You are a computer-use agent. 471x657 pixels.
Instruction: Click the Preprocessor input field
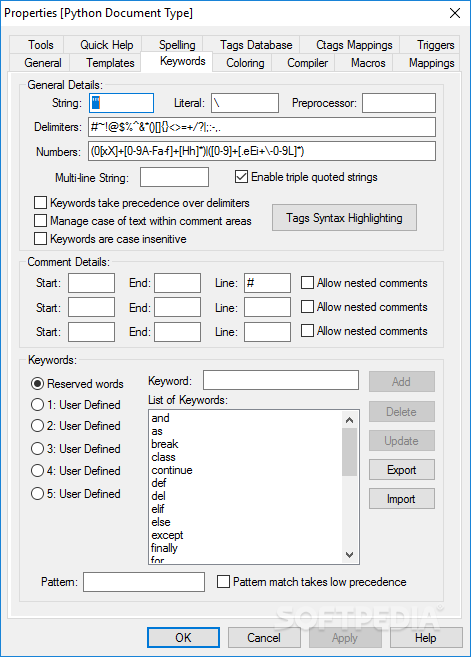click(399, 103)
